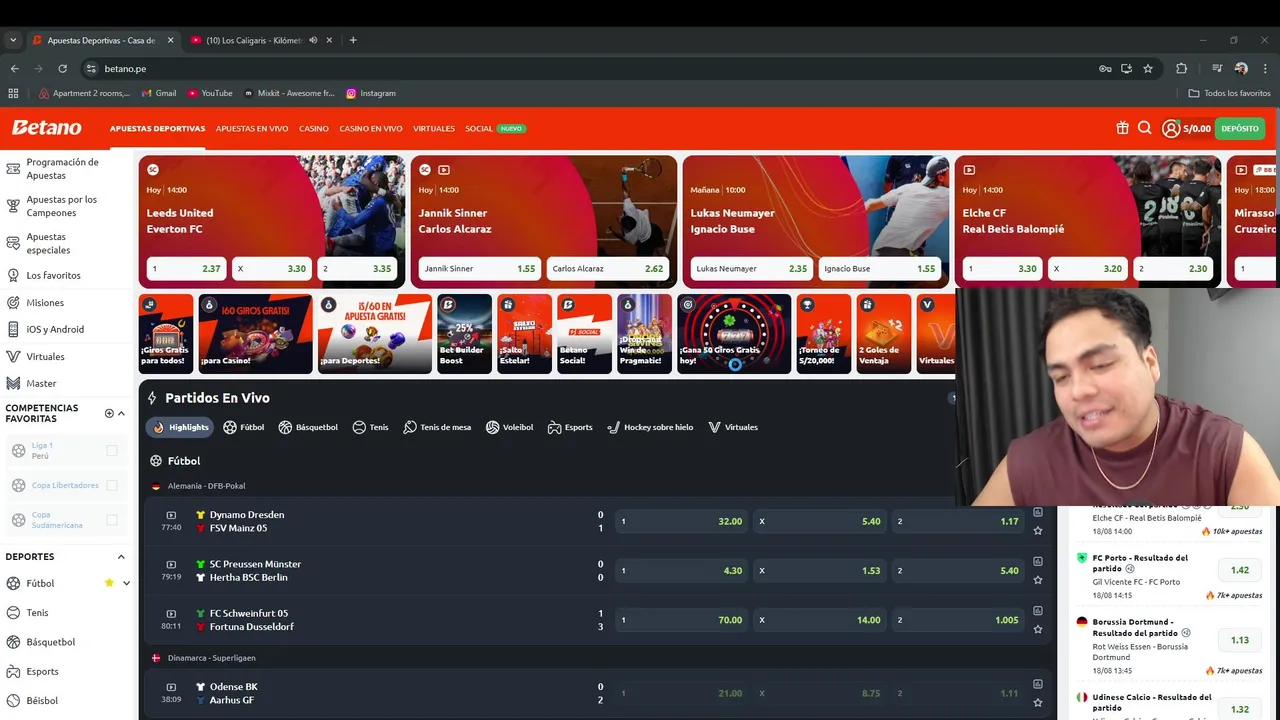Click the green Depósito button
The width and height of the screenshot is (1280, 720).
point(1240,128)
